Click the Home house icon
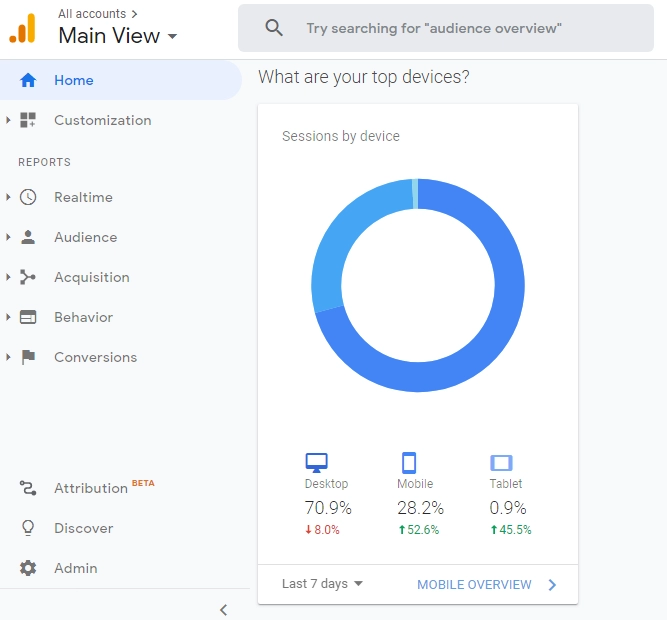This screenshot has width=667, height=620. point(28,80)
